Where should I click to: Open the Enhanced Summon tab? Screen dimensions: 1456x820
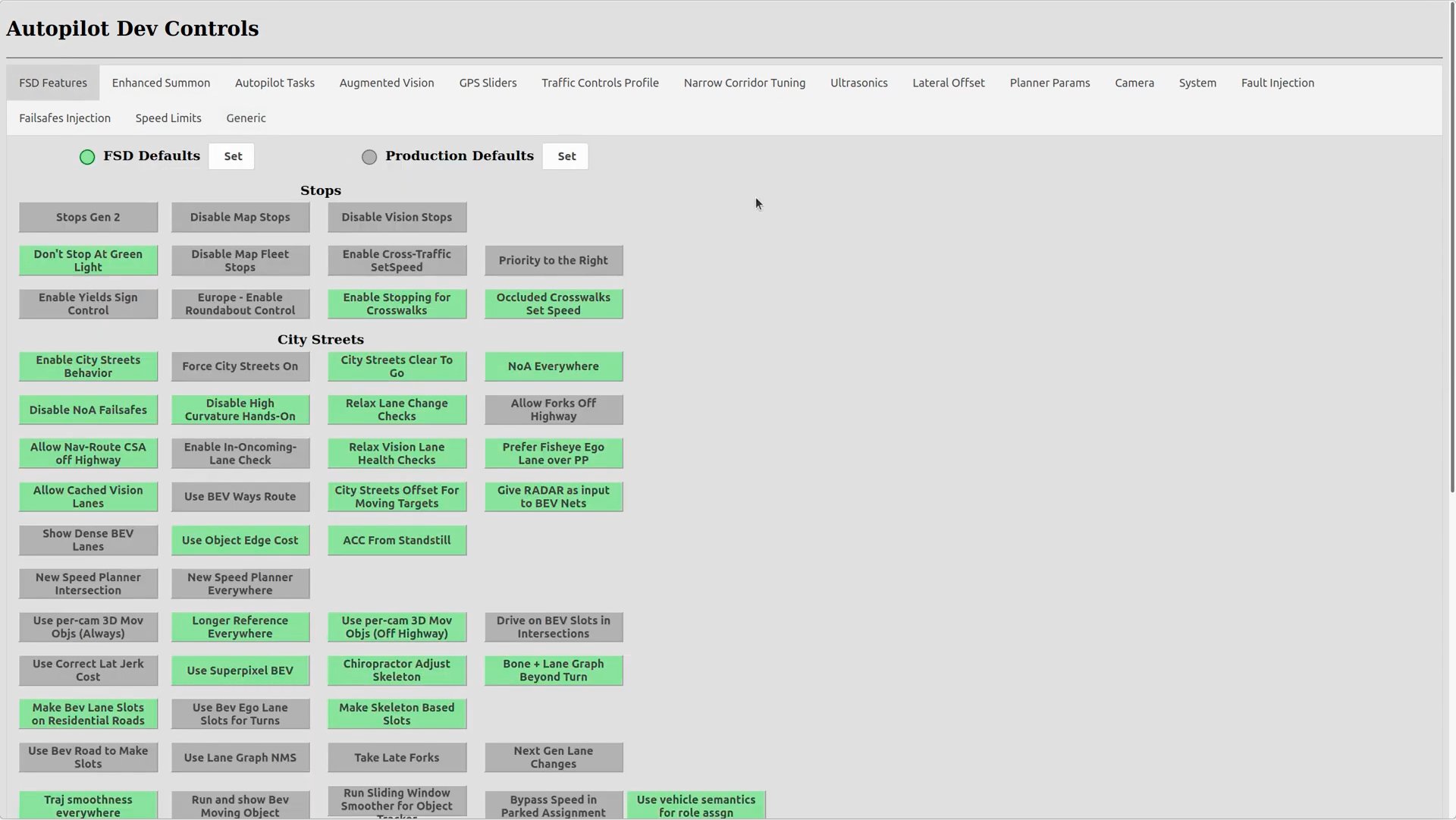pyautogui.click(x=161, y=83)
